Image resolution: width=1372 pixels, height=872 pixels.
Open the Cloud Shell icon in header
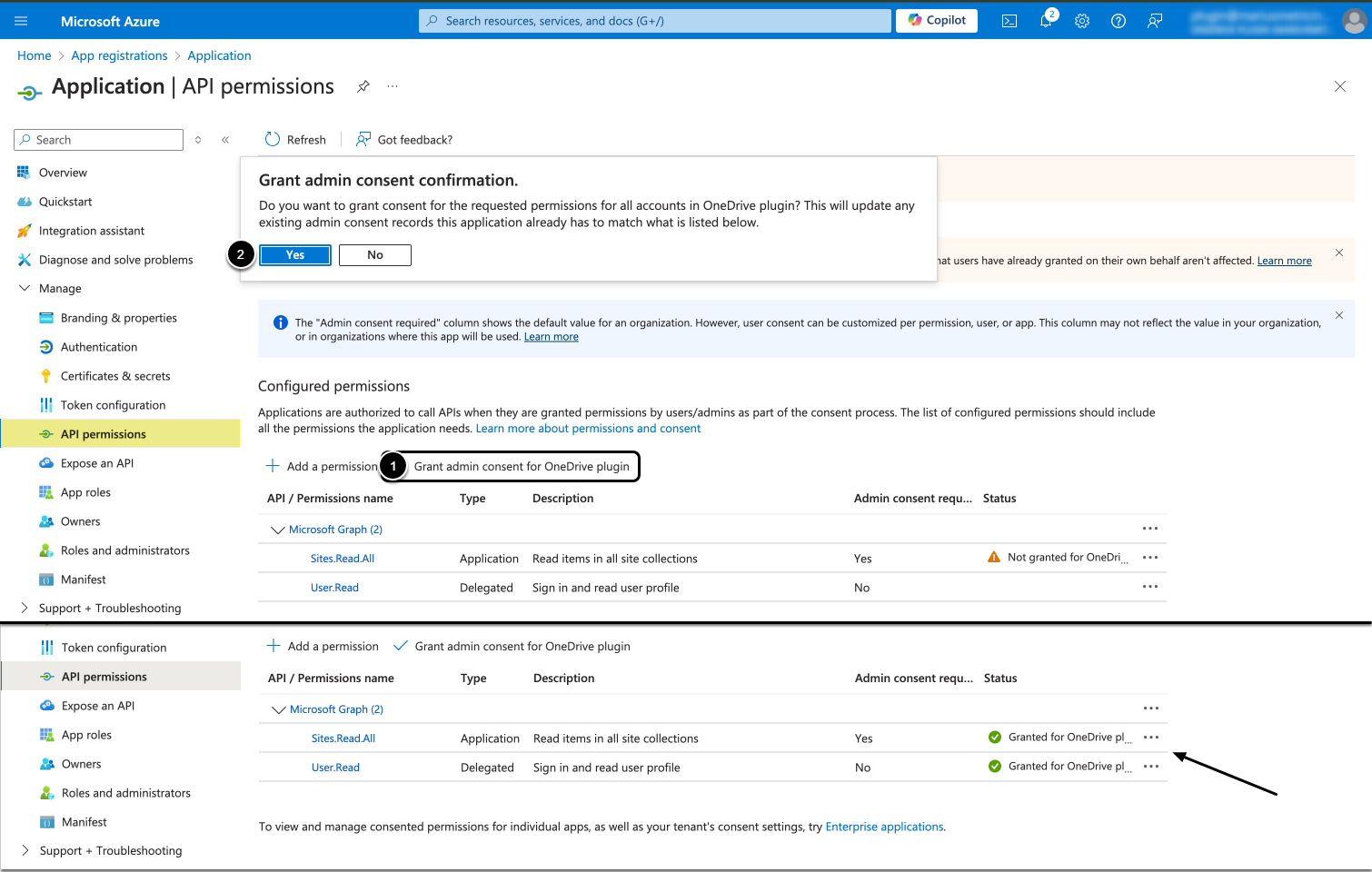coord(1009,21)
